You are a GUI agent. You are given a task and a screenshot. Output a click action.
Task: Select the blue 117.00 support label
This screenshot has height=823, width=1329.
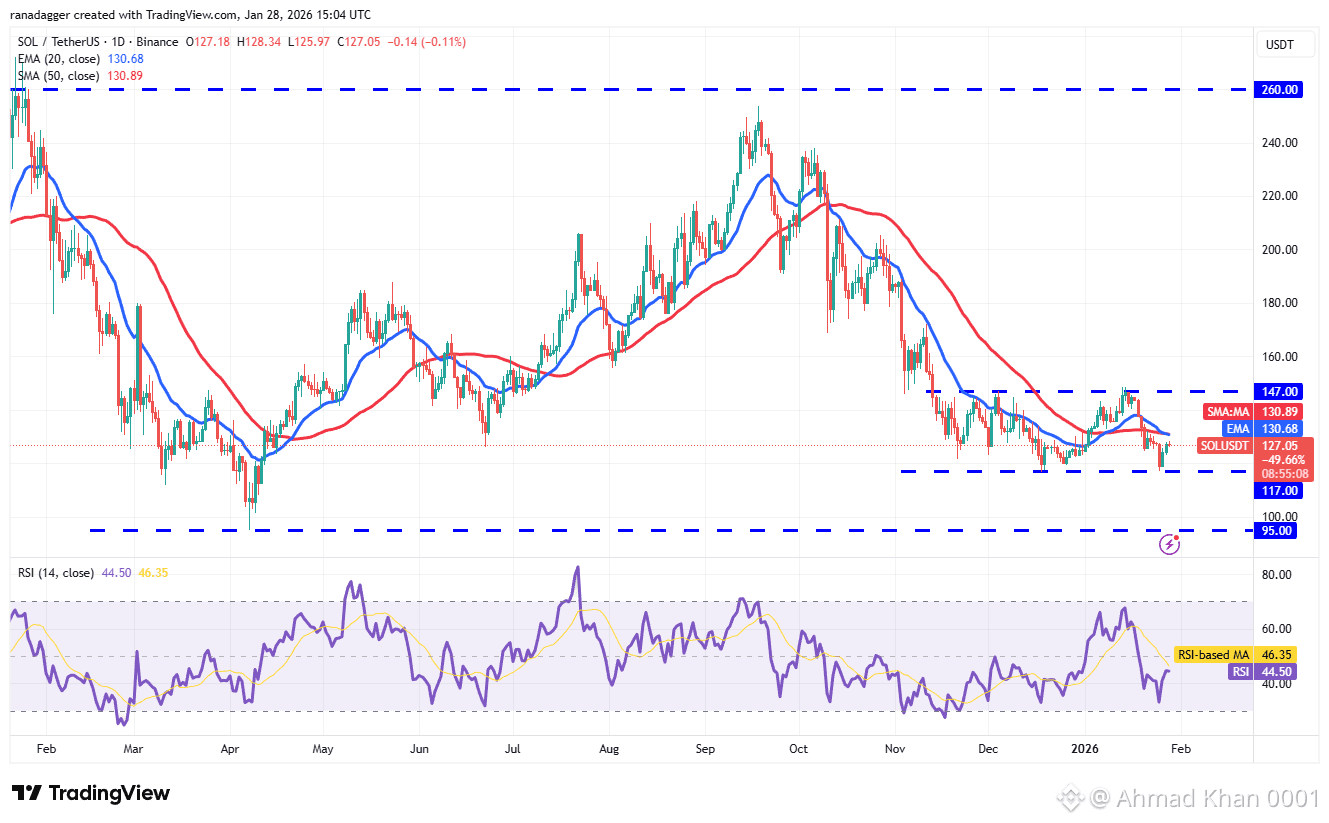[x=1278, y=491]
